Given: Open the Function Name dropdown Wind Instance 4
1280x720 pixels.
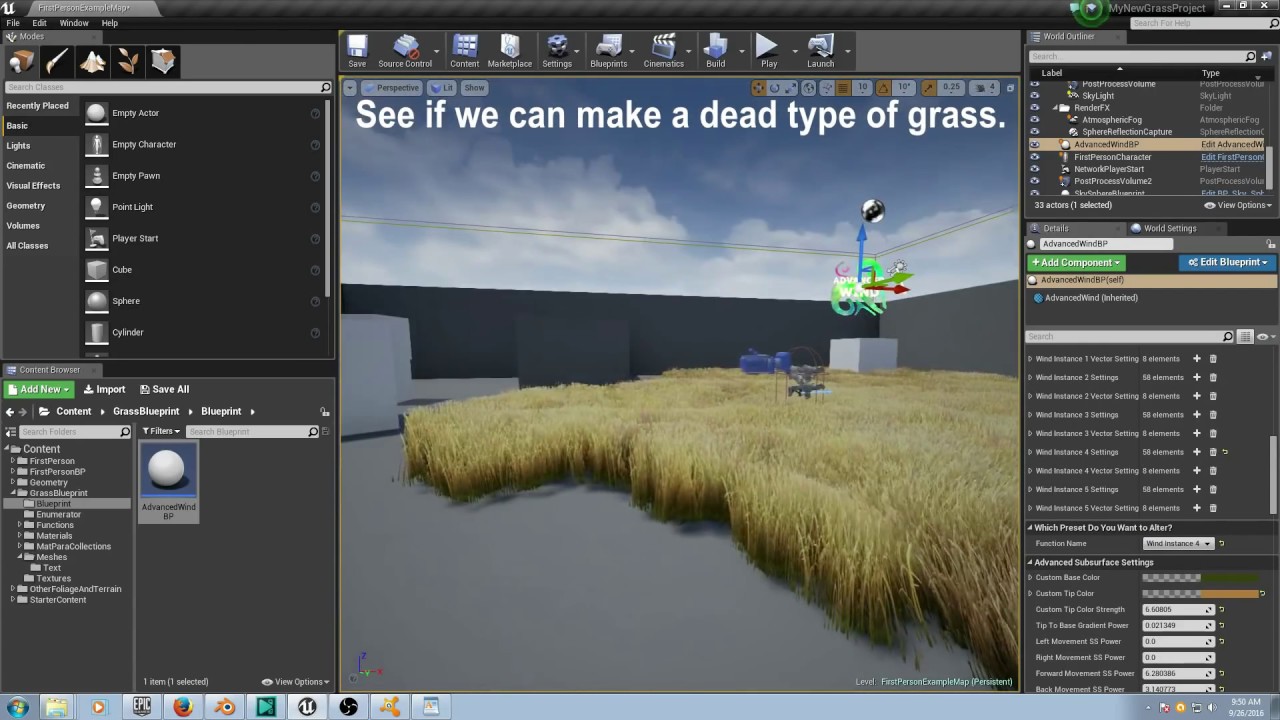Looking at the screenshot, I should click(x=1178, y=543).
